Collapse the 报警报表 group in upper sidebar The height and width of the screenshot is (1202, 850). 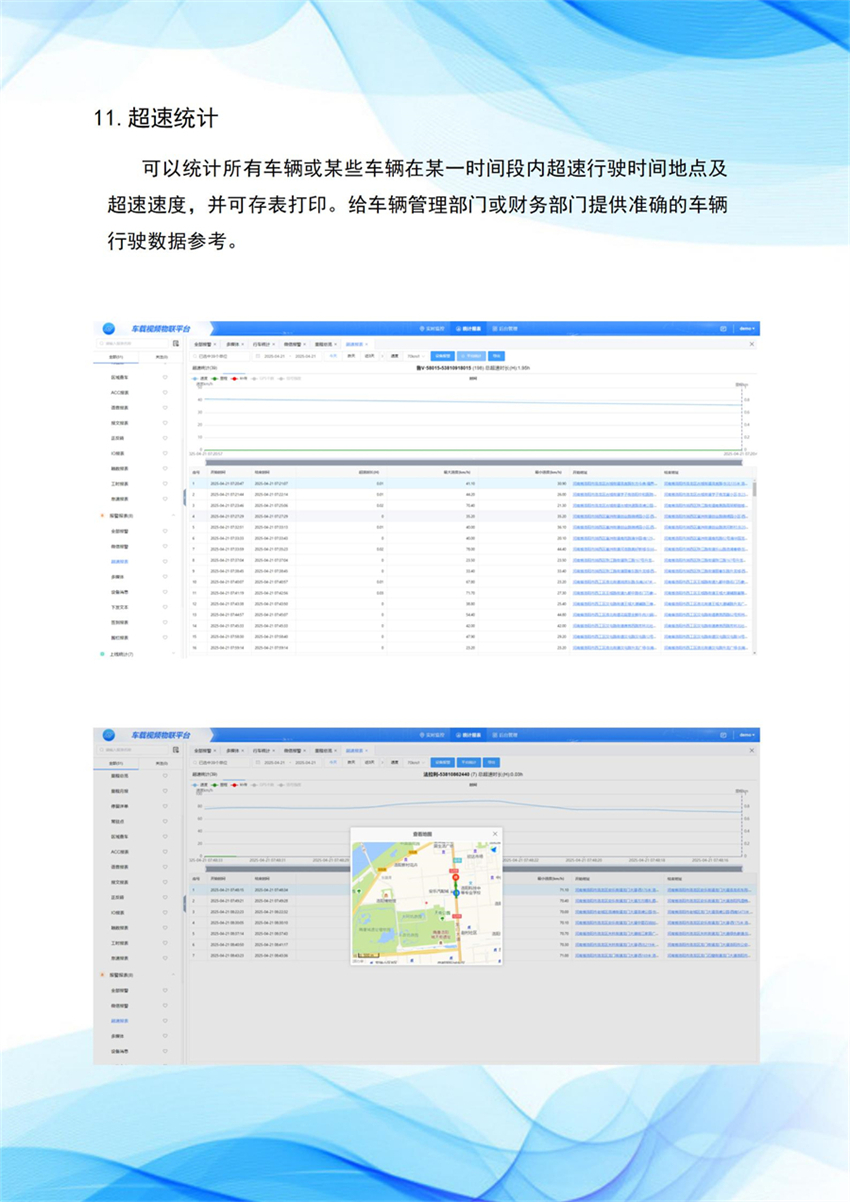click(x=174, y=516)
